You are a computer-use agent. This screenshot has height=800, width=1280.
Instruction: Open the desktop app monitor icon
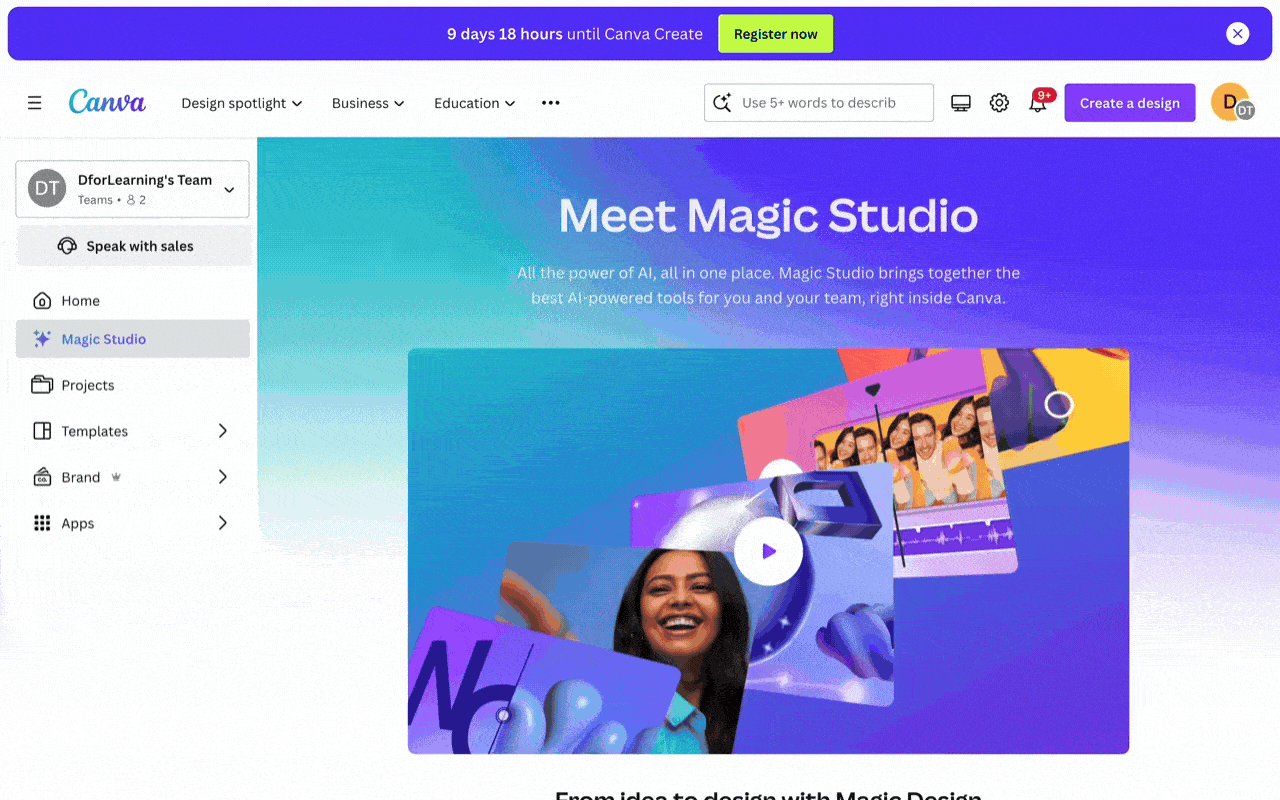click(961, 103)
